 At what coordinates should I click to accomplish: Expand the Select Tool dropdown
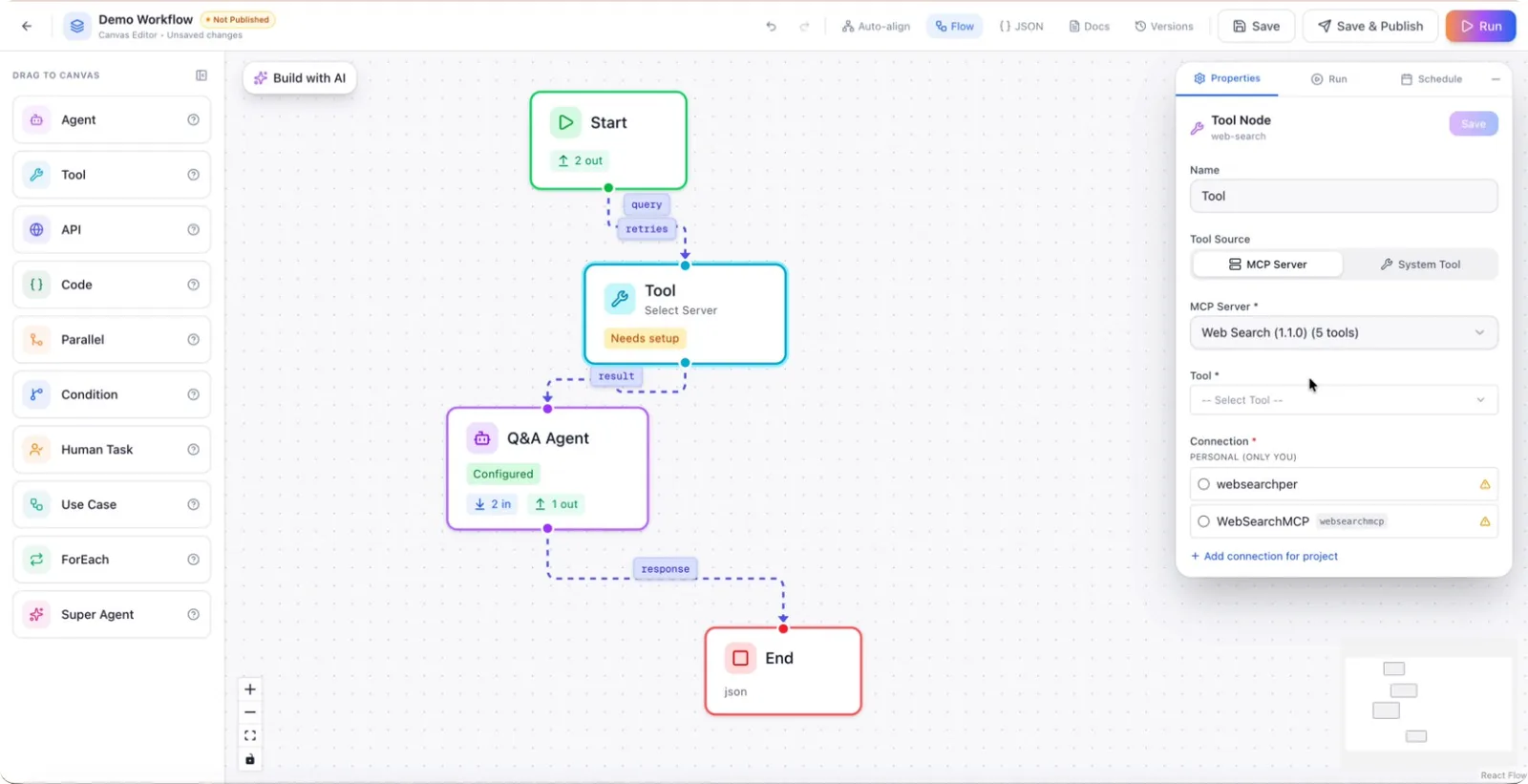tap(1344, 400)
